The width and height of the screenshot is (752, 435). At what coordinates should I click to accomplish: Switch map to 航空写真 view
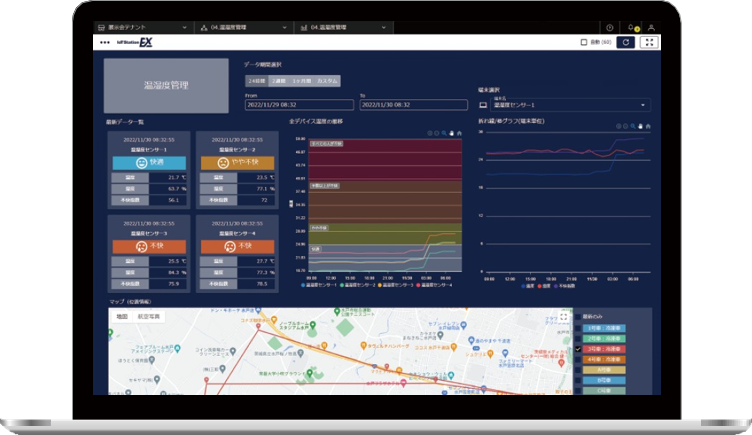152,316
